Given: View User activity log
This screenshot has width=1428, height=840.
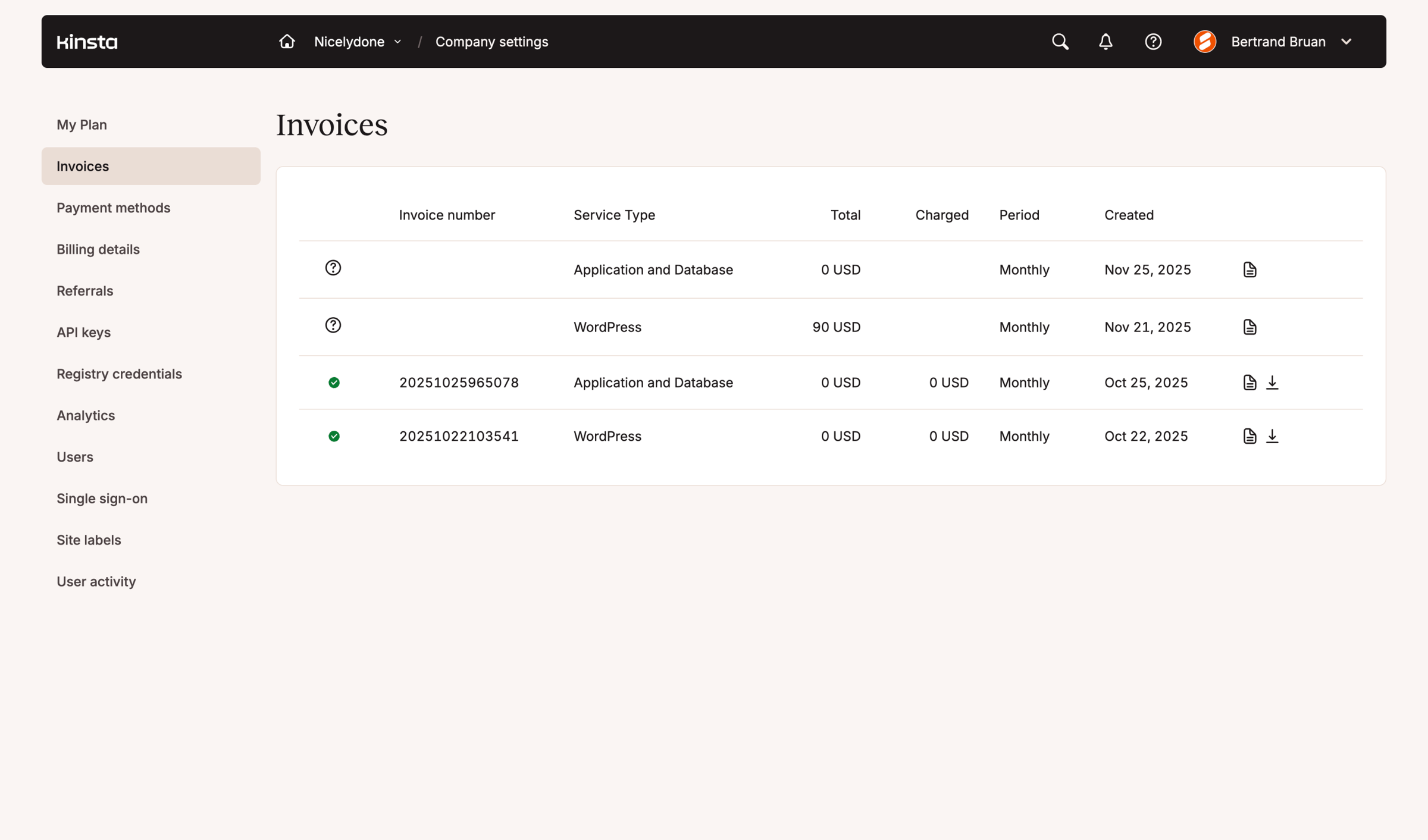Looking at the screenshot, I should point(96,581).
